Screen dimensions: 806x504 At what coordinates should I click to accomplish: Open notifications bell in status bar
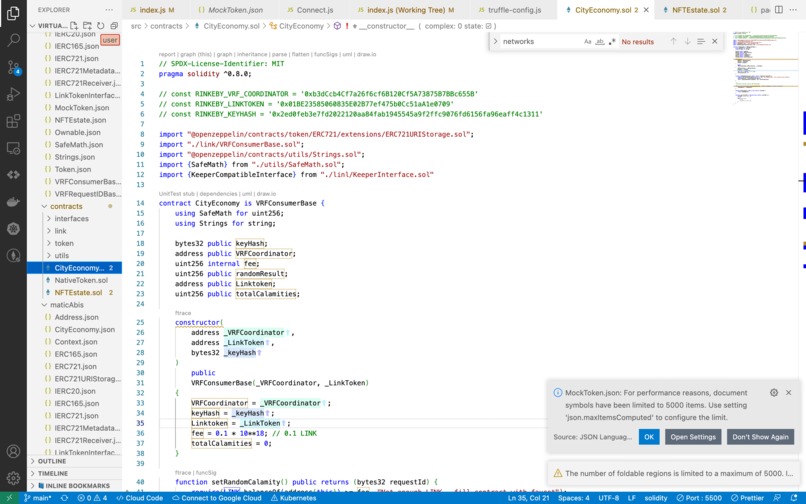coord(794,498)
